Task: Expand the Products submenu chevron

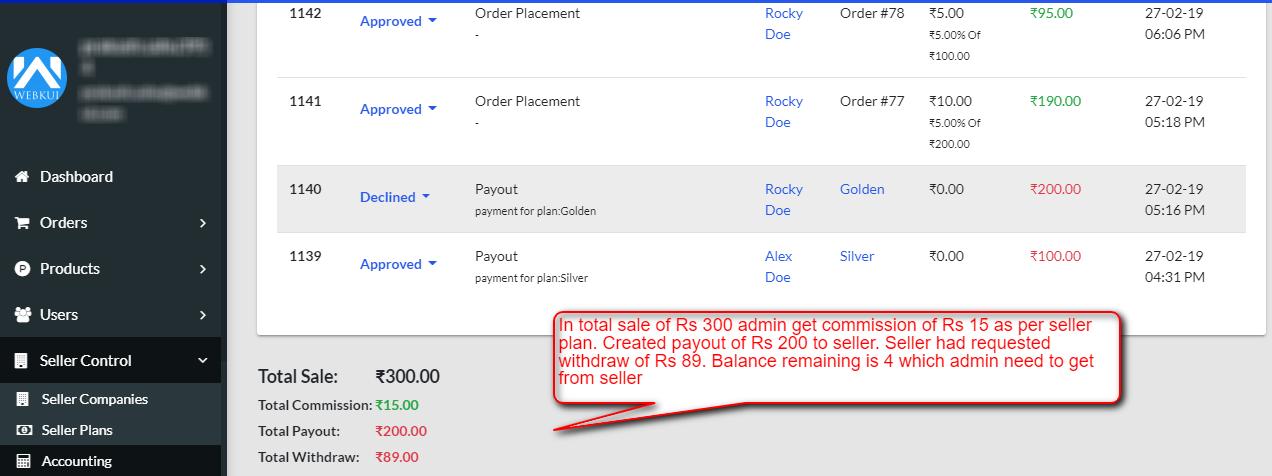Action: click(x=203, y=269)
